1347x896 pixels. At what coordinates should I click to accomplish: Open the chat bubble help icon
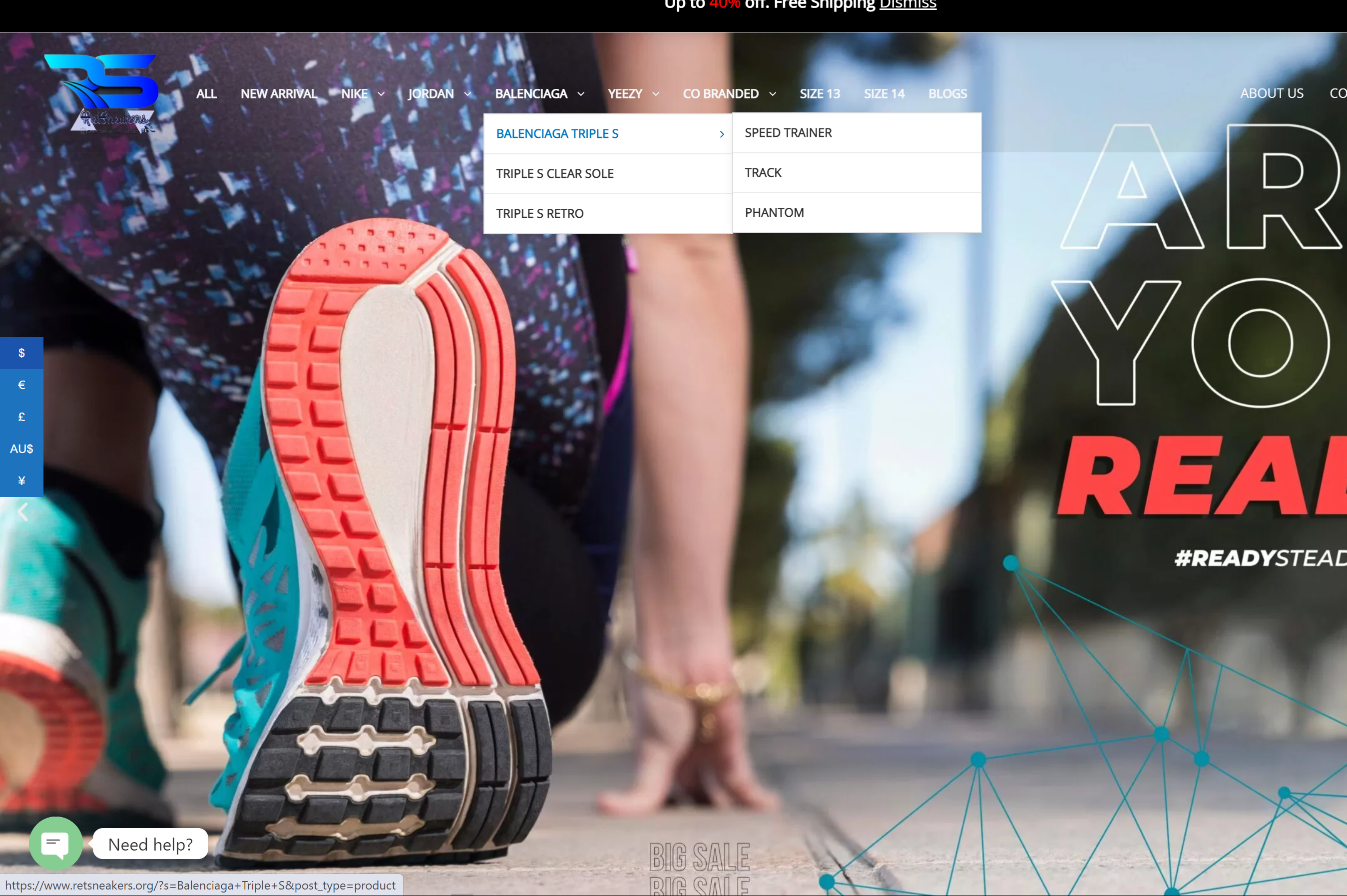tap(55, 844)
